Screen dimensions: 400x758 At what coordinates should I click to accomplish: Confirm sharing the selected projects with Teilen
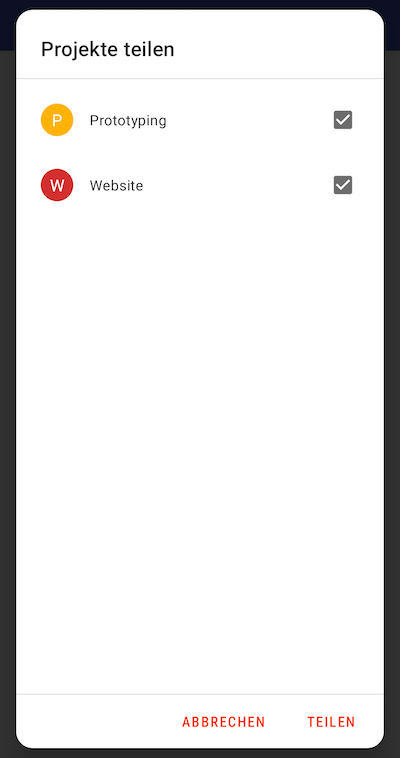coord(331,722)
